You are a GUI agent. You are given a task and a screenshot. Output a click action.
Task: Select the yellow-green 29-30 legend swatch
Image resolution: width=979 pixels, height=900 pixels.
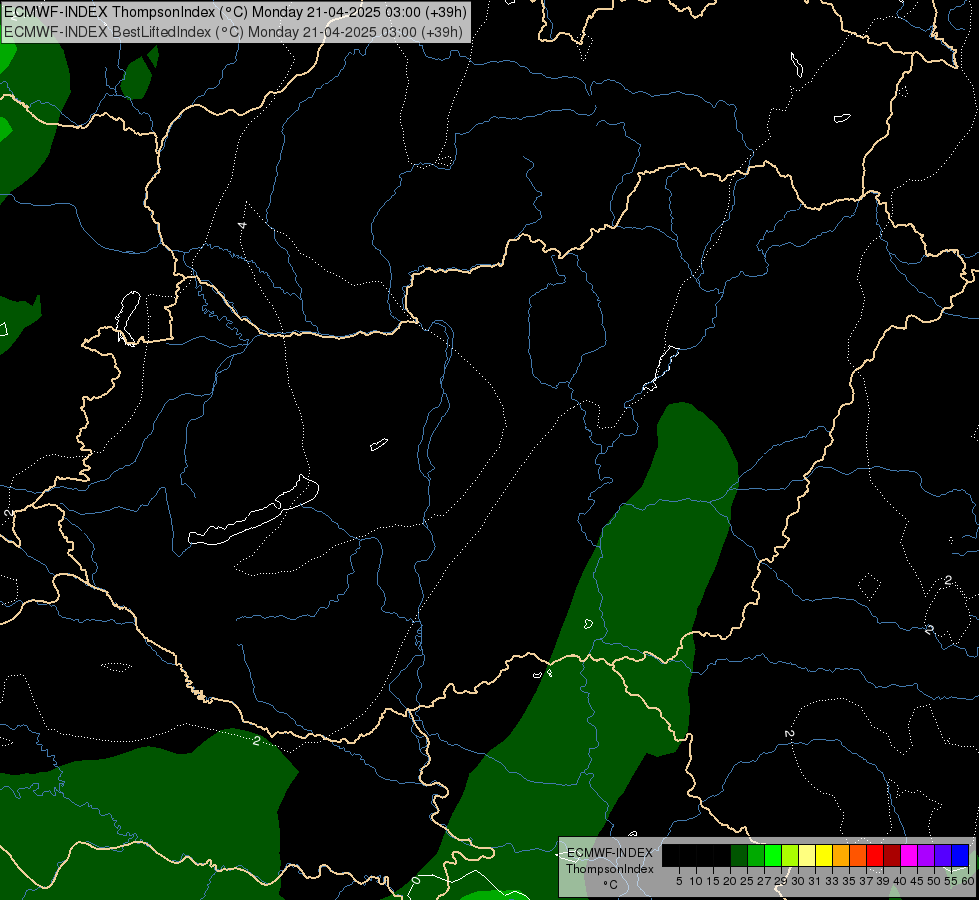click(790, 855)
